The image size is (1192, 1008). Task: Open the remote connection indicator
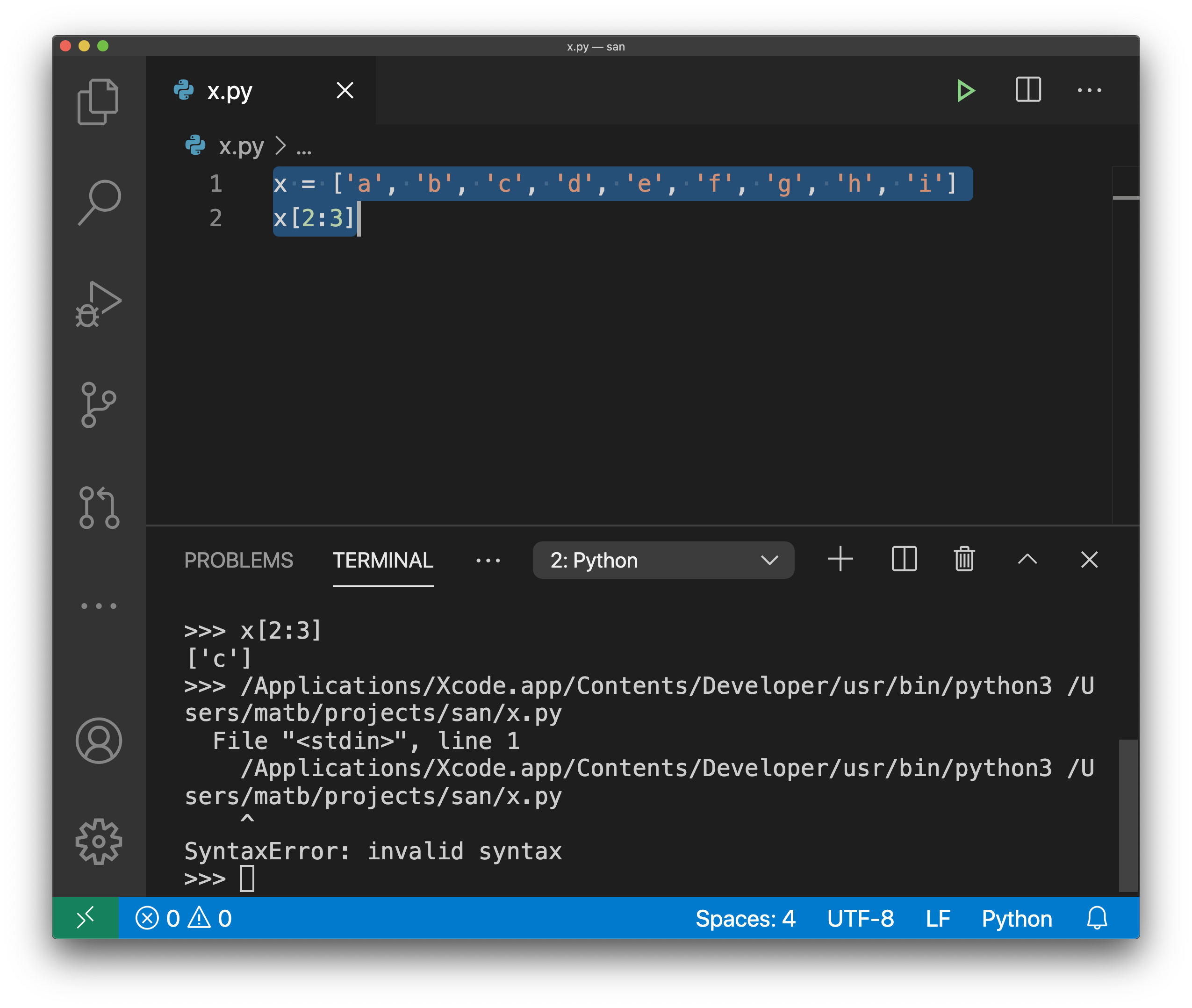pyautogui.click(x=85, y=918)
